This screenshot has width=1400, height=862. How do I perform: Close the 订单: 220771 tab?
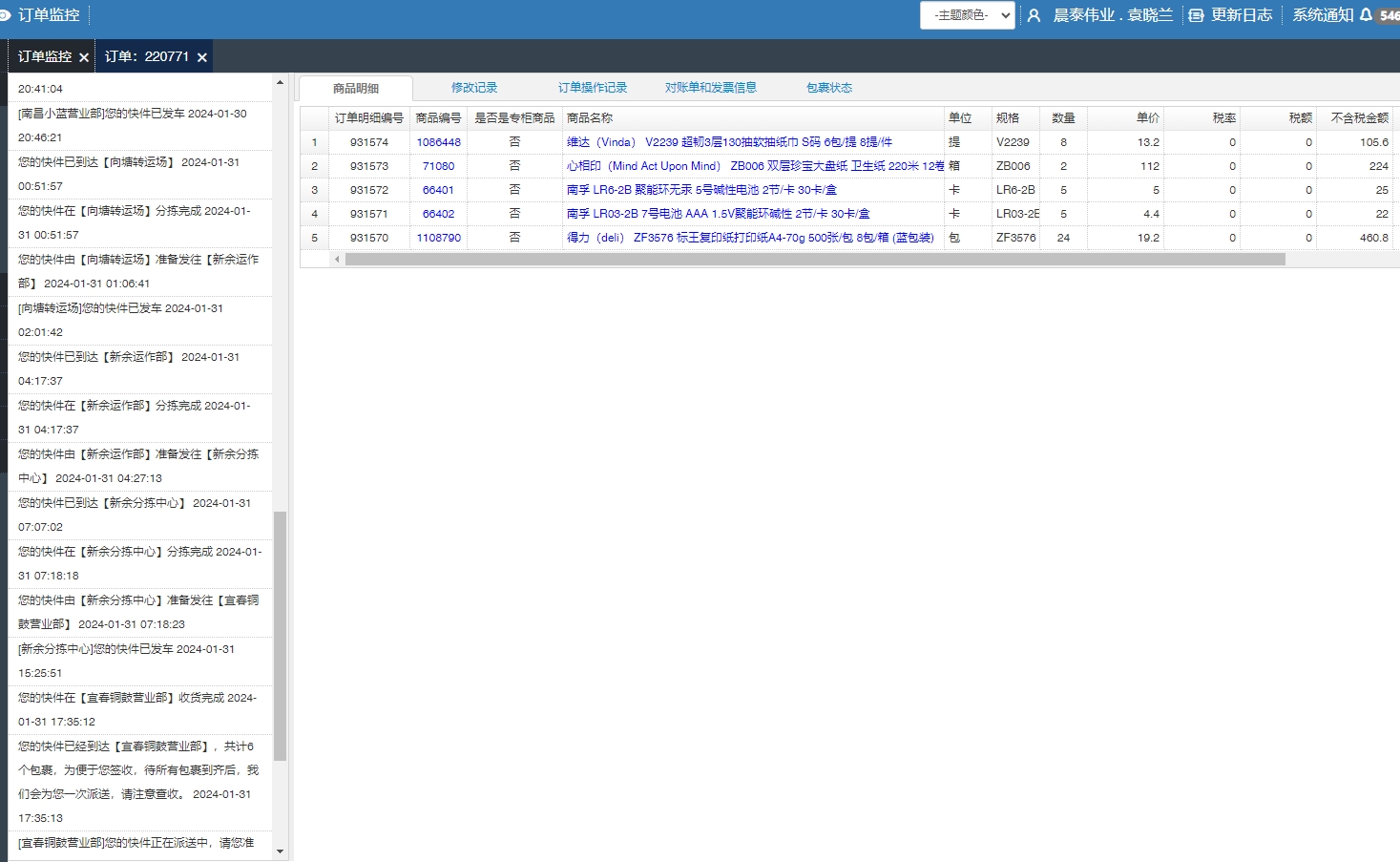tap(202, 57)
